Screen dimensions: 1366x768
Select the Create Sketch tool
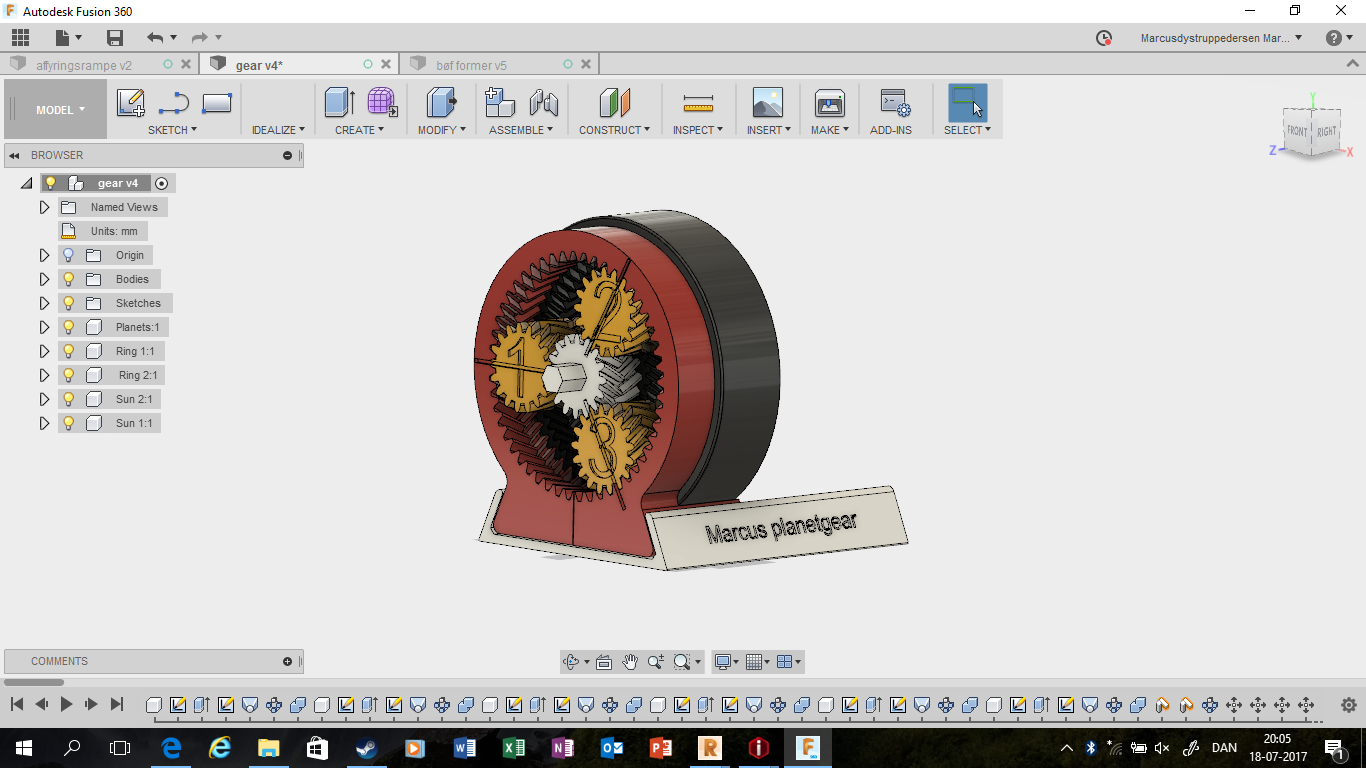coord(131,103)
